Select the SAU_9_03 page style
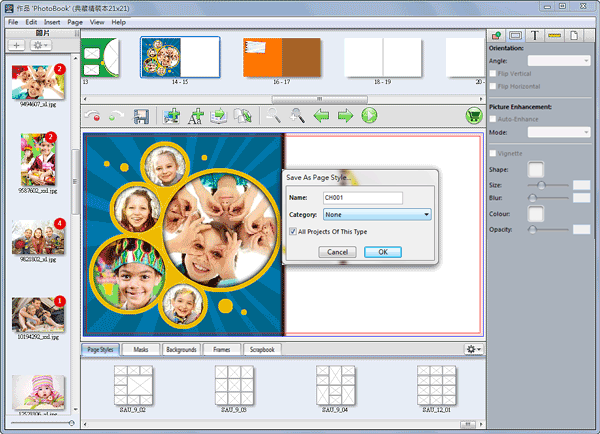Viewport: 600px width, 434px height. [x=234, y=385]
